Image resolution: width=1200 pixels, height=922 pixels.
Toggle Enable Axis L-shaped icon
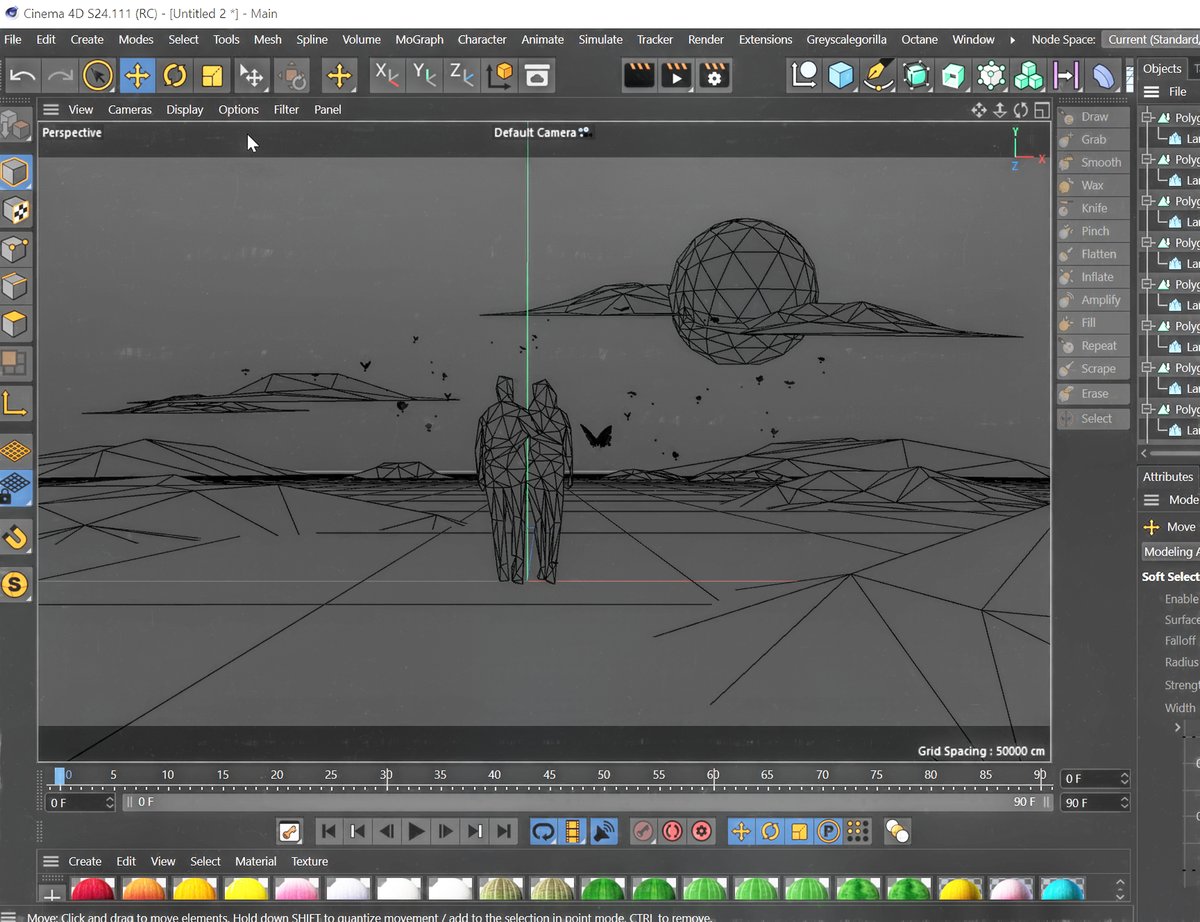pyautogui.click(x=15, y=404)
